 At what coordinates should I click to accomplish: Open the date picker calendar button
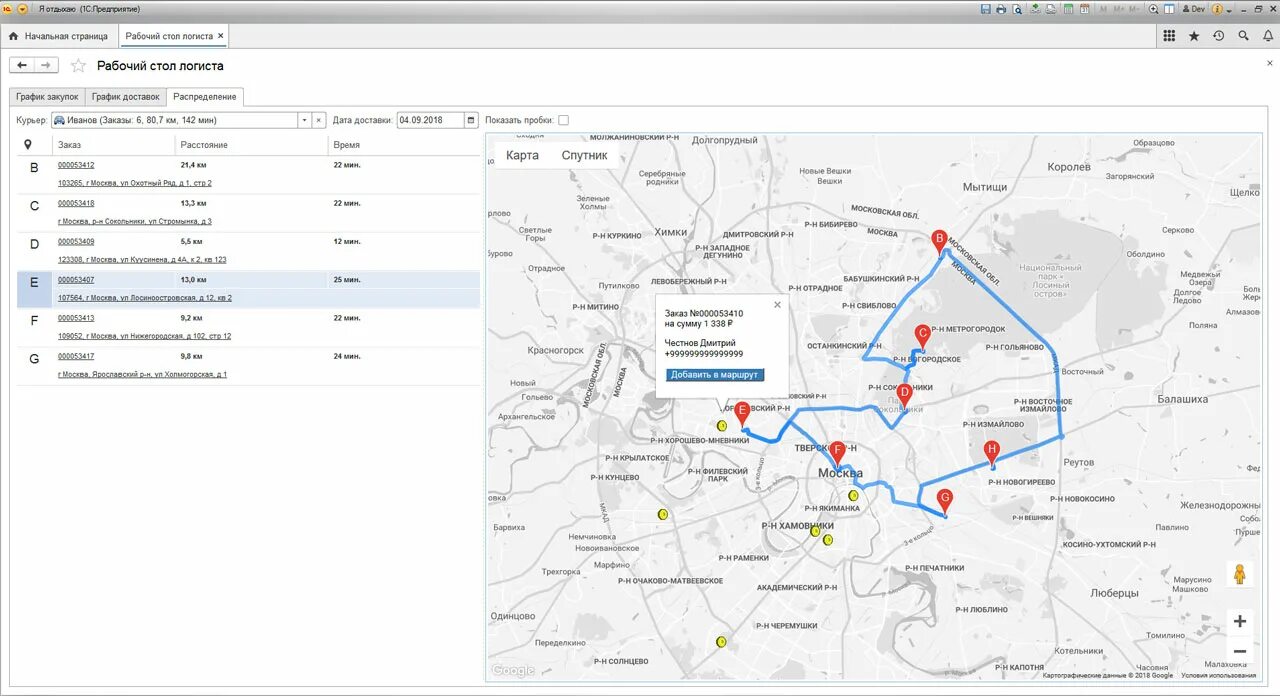tap(471, 120)
